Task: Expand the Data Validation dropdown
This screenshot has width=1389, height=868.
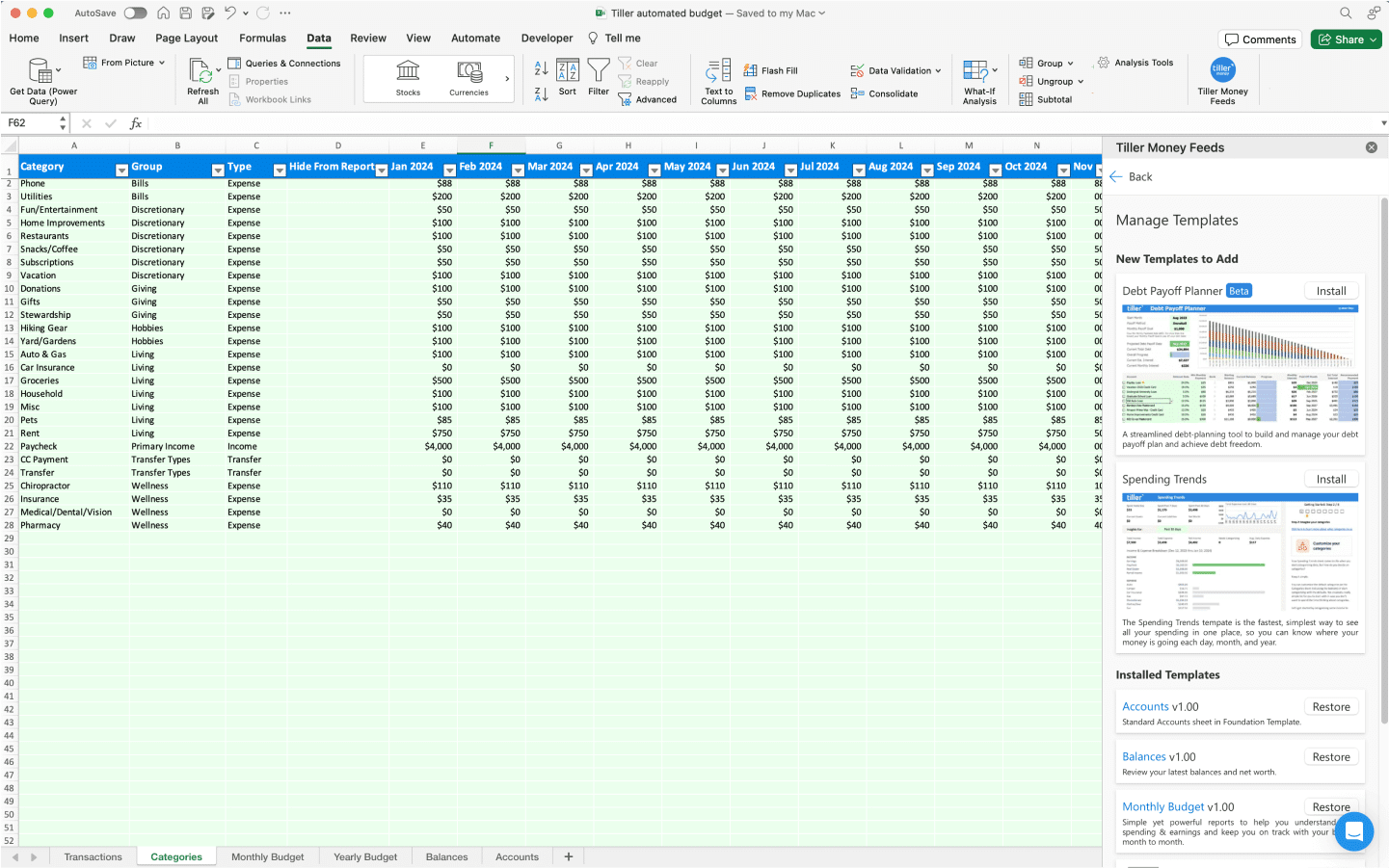Action: [x=938, y=70]
